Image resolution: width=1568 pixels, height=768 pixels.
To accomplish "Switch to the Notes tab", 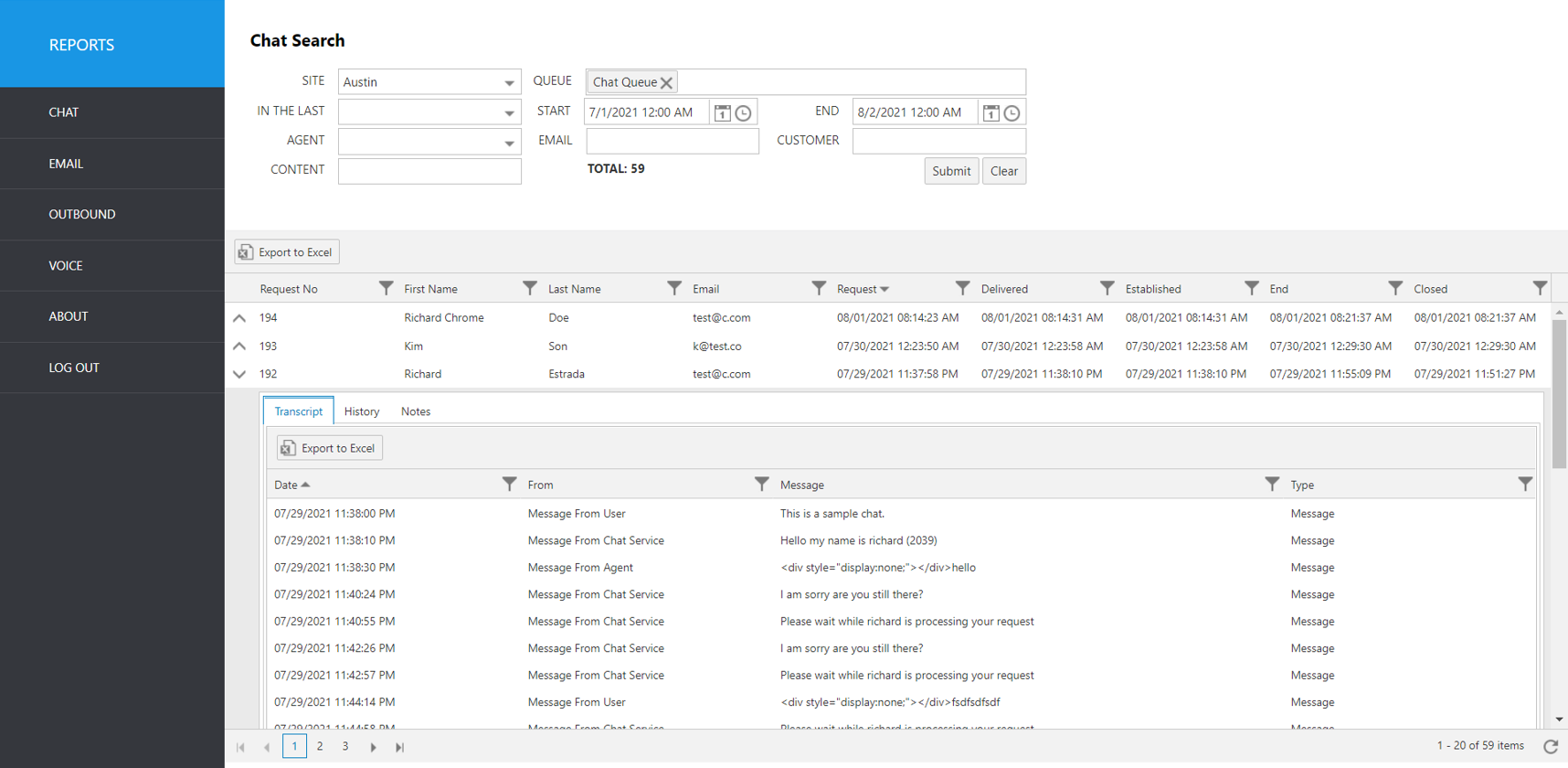I will coord(416,411).
